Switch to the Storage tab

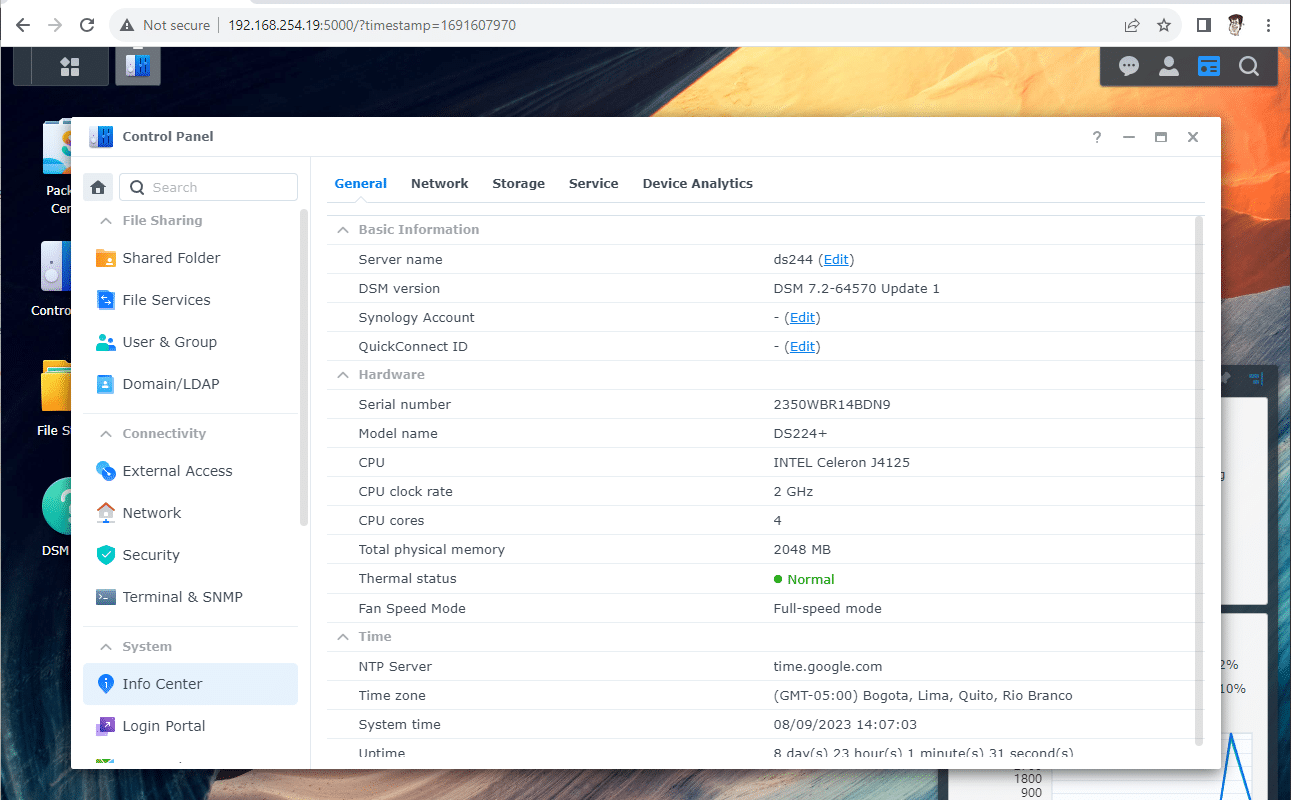(518, 184)
